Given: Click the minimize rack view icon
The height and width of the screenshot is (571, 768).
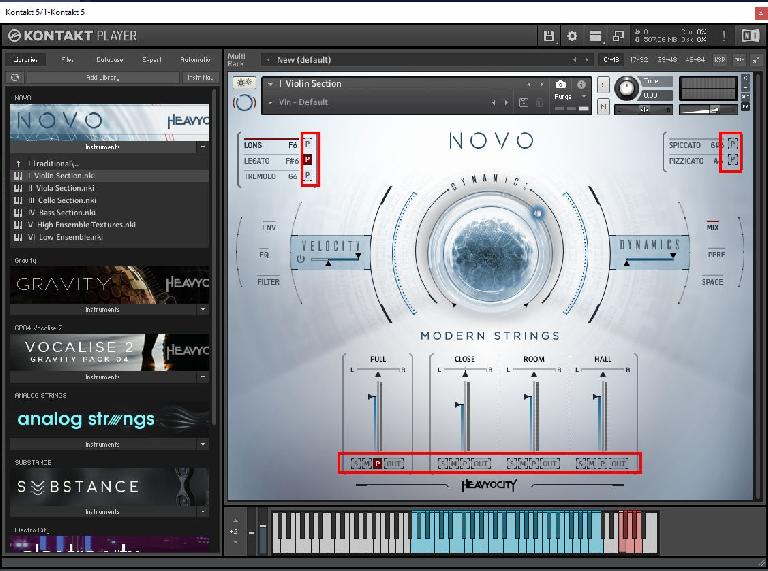Looking at the screenshot, I should click(619, 36).
